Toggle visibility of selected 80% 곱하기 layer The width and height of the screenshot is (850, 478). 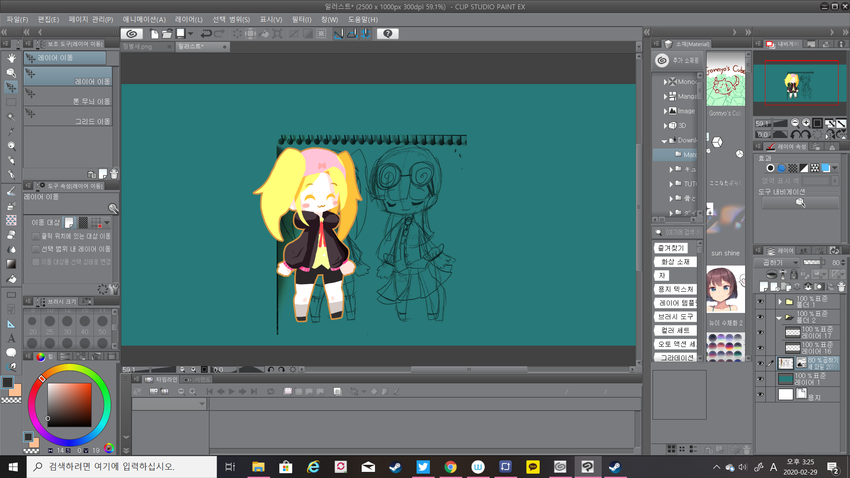click(x=761, y=363)
